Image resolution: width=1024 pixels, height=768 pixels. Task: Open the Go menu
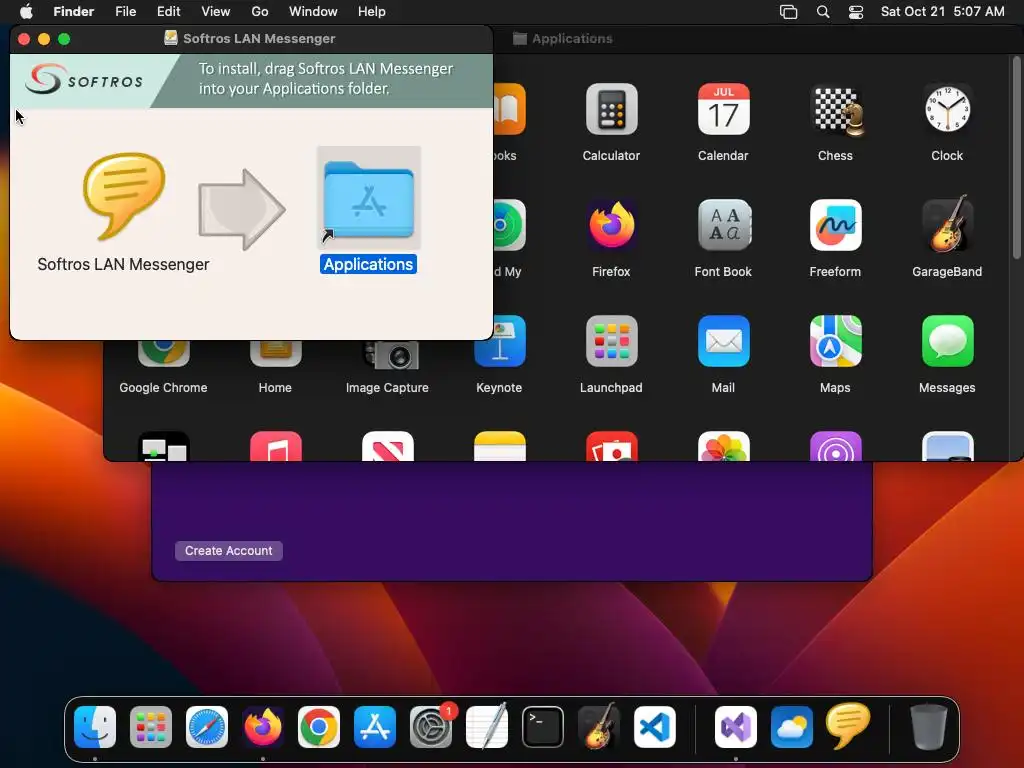pyautogui.click(x=260, y=12)
